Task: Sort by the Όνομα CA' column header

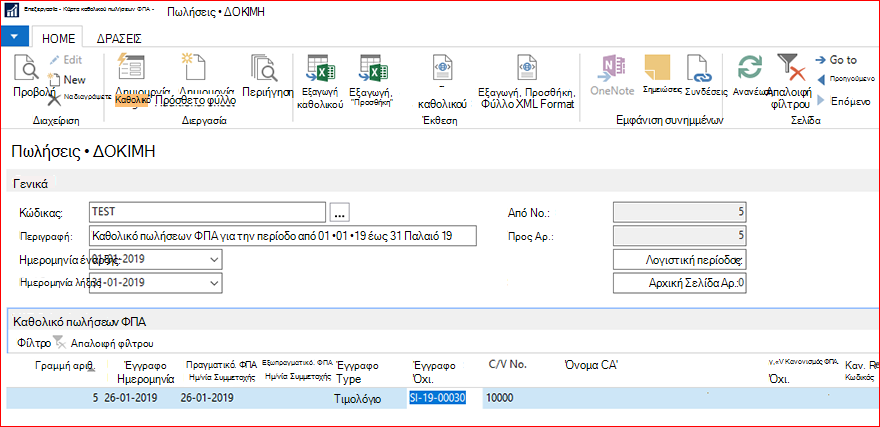Action: [x=591, y=365]
